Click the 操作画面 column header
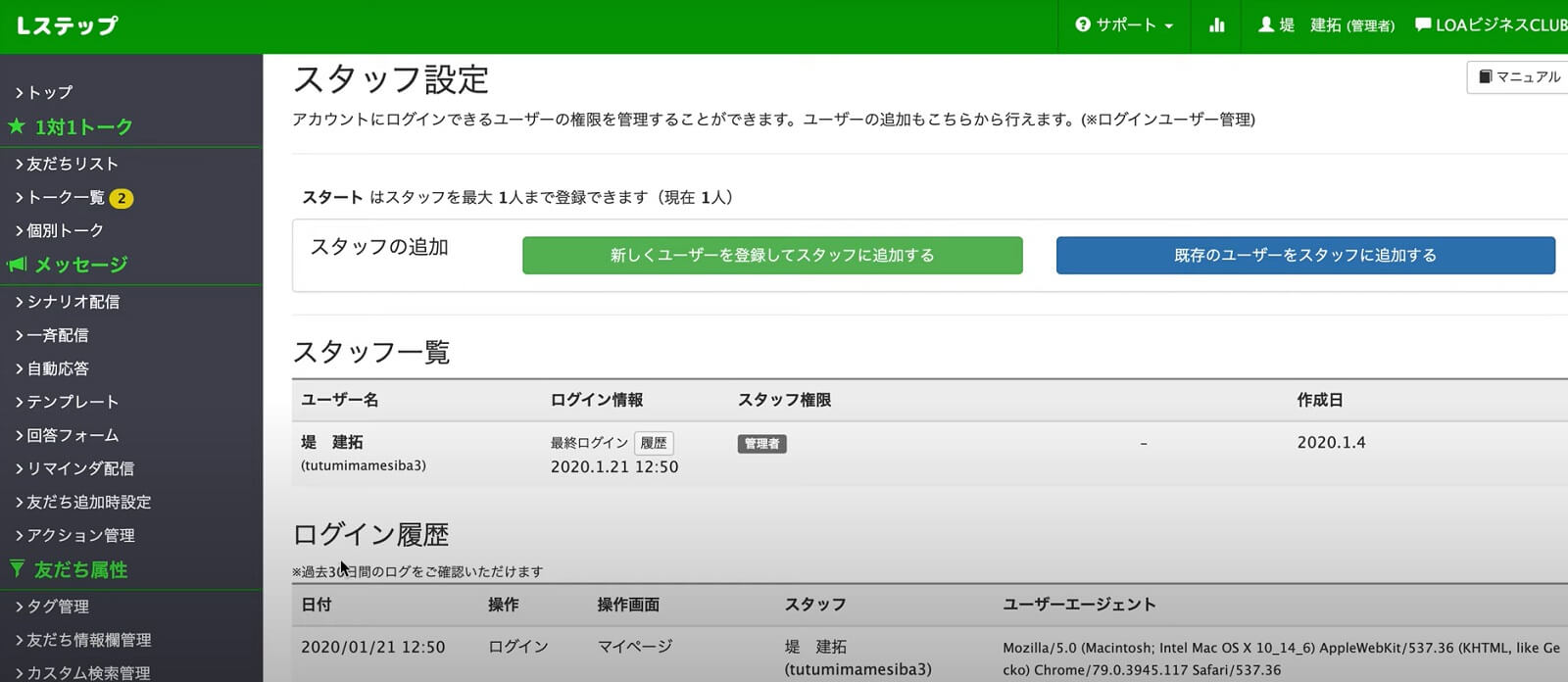The height and width of the screenshot is (682, 1568). point(628,605)
